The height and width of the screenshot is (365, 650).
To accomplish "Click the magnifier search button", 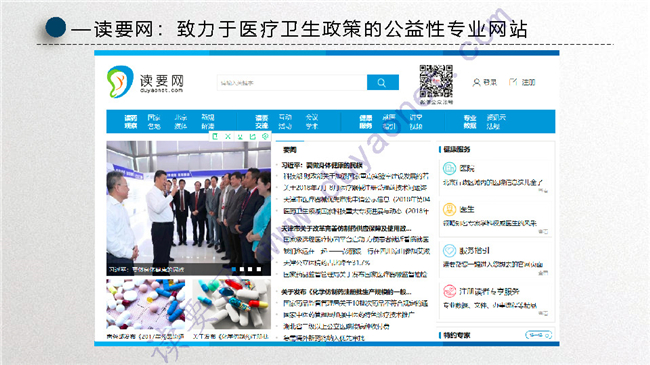I will click(x=383, y=83).
